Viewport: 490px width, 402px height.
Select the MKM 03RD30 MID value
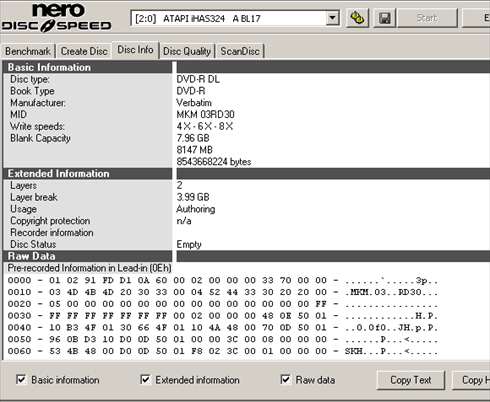pyautogui.click(x=205, y=115)
